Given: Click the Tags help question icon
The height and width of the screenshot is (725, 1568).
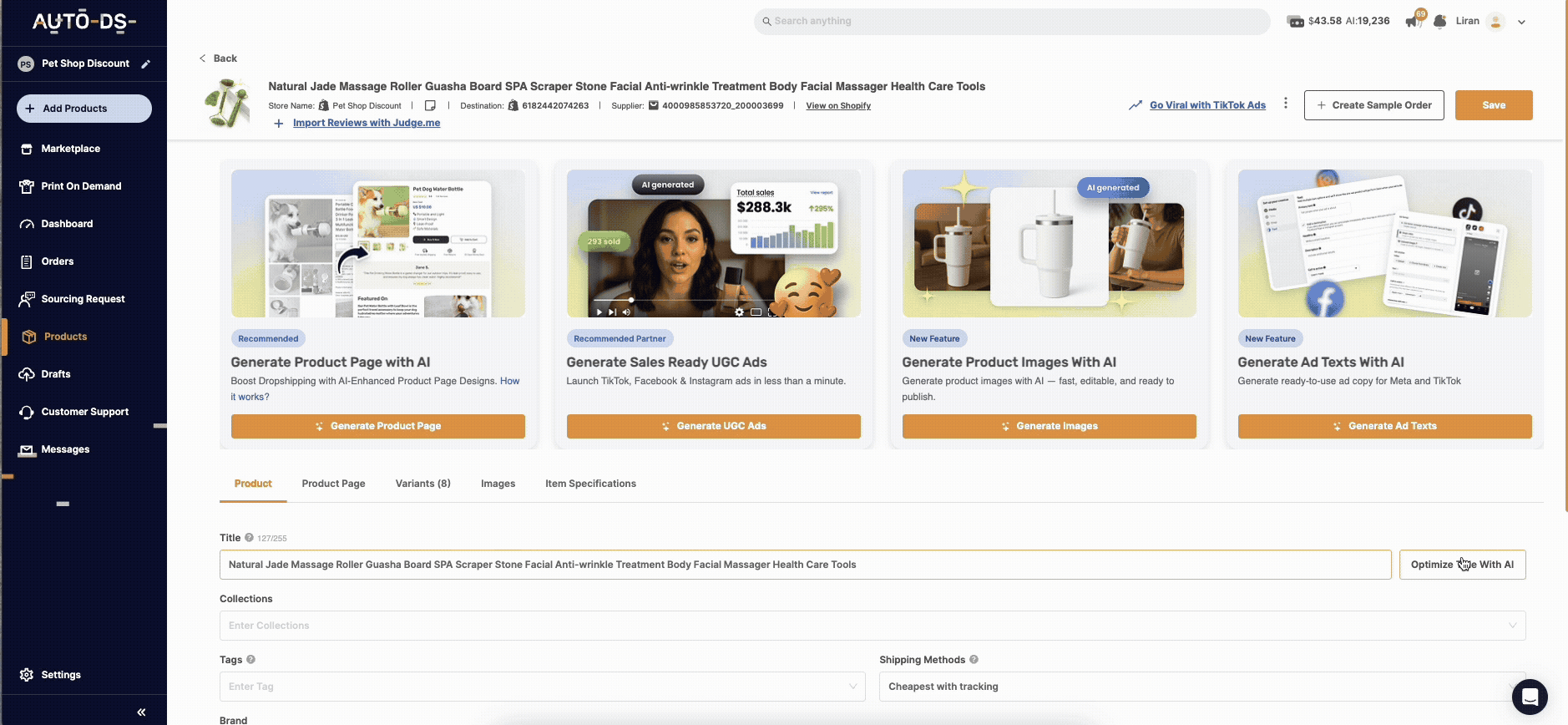Looking at the screenshot, I should [250, 660].
